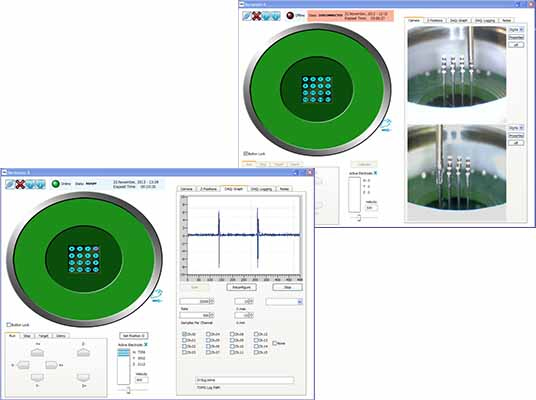536x400 pixels.
Task: Toggle the Button Lock checkbox in the front window
Action: (x=9, y=325)
